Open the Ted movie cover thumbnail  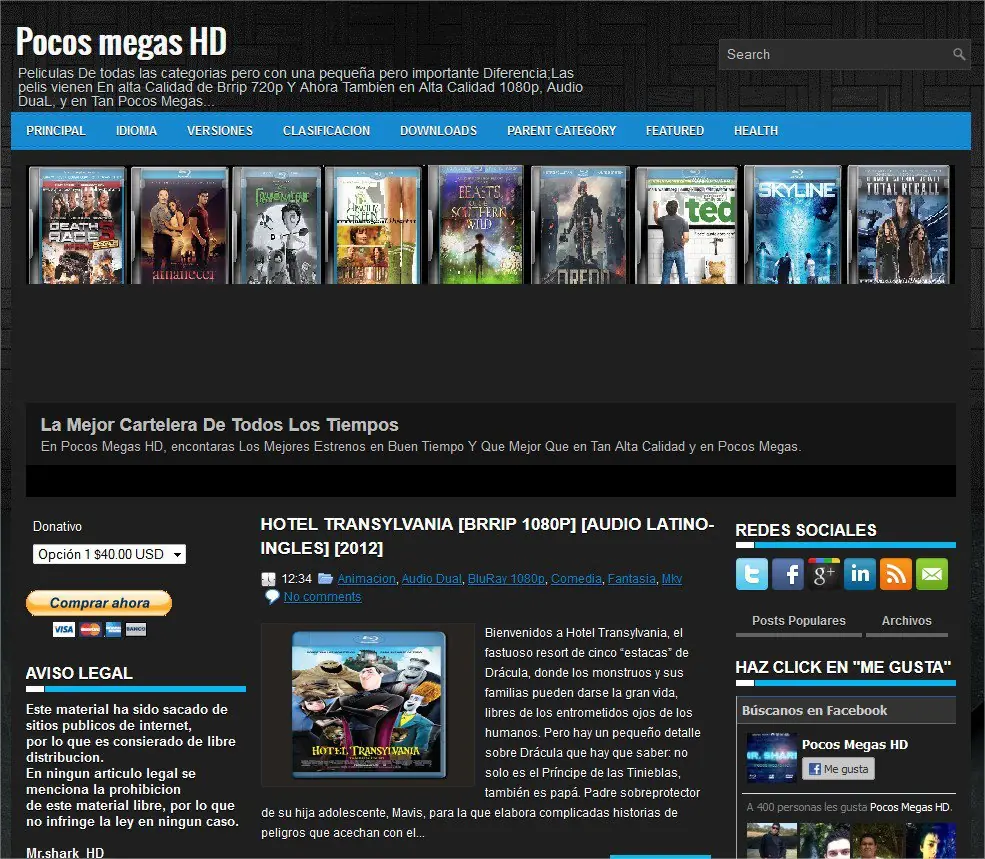pos(687,225)
